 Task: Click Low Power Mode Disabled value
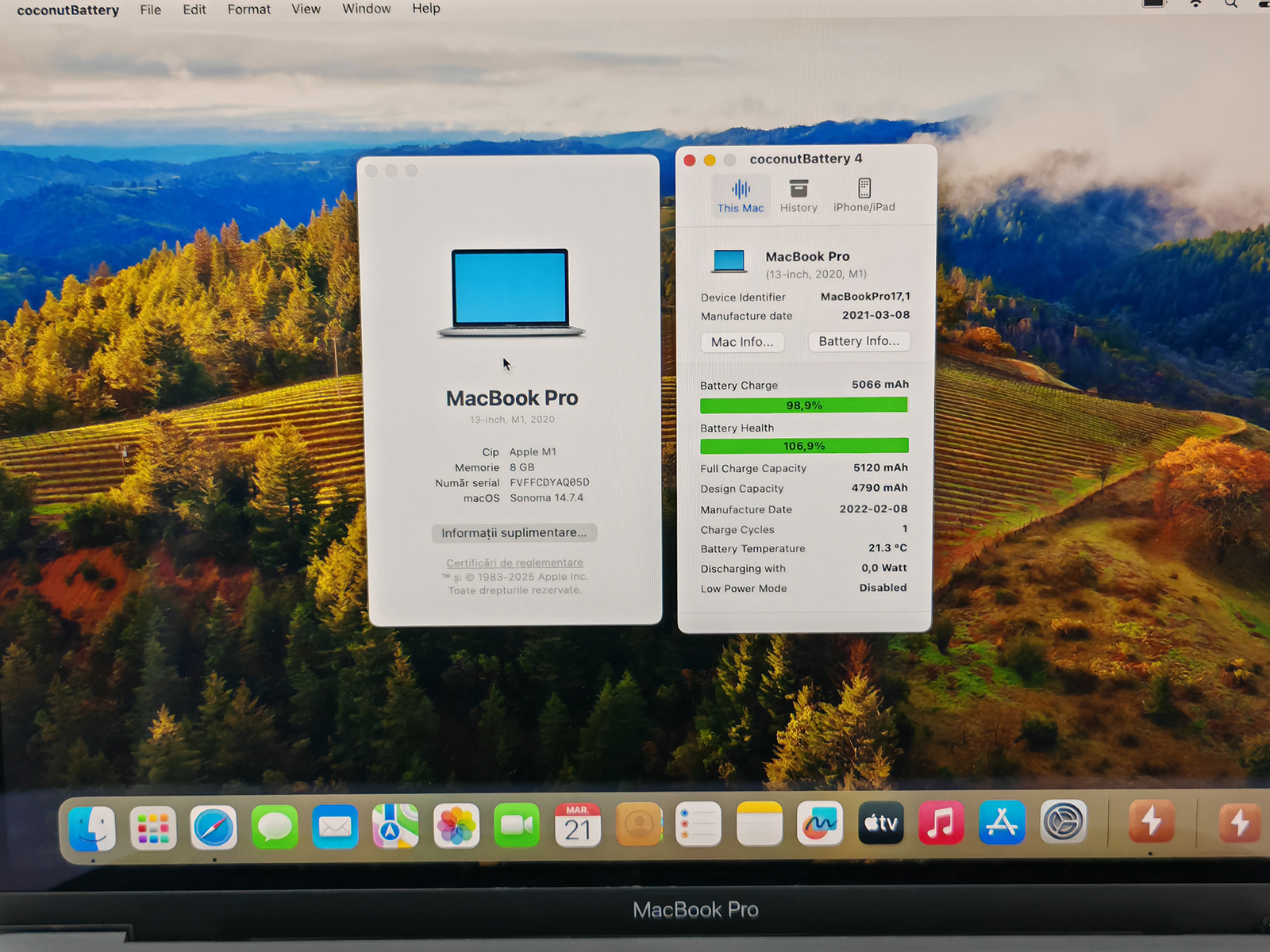883,587
